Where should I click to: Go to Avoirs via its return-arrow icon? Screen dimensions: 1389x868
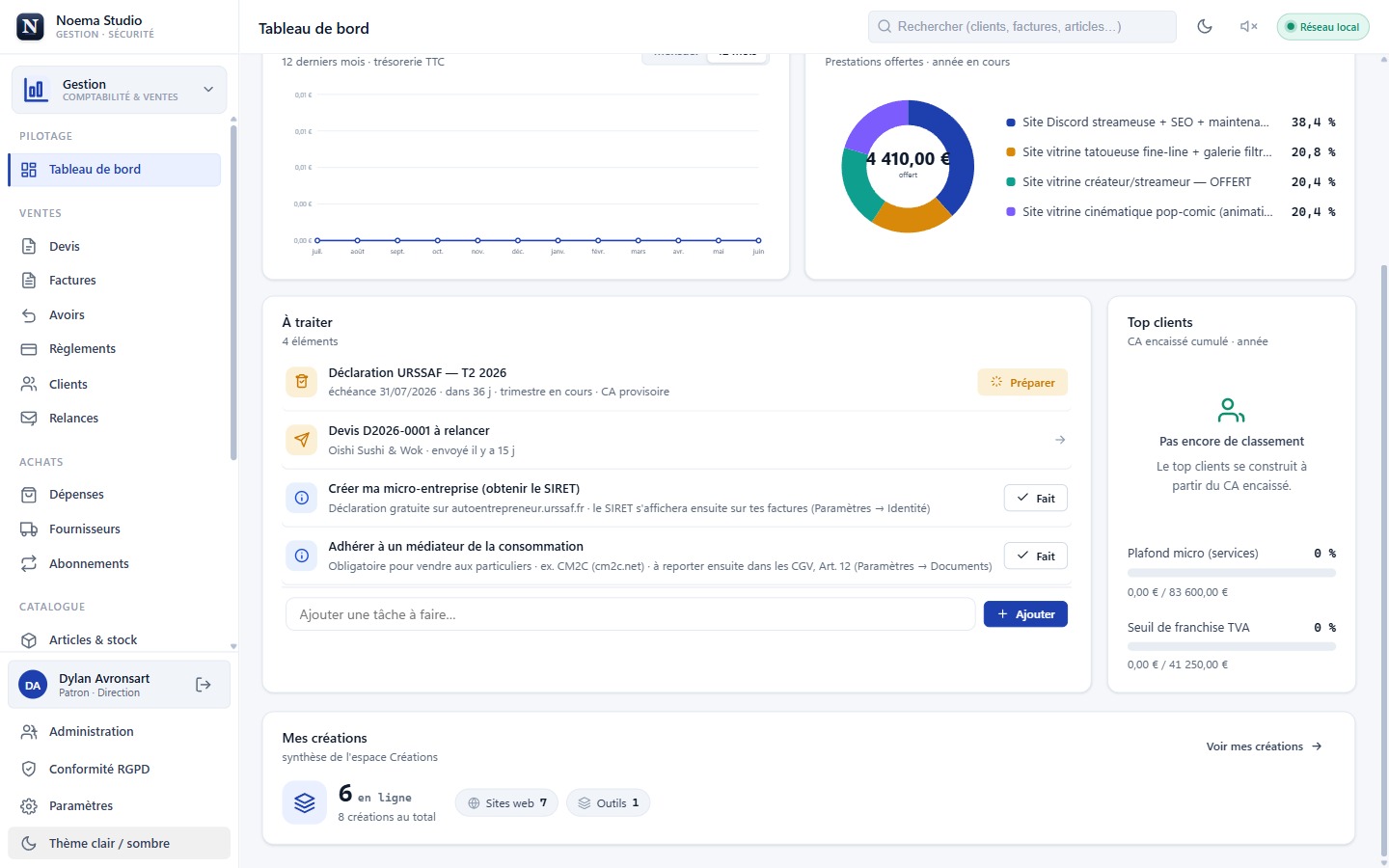tap(29, 315)
